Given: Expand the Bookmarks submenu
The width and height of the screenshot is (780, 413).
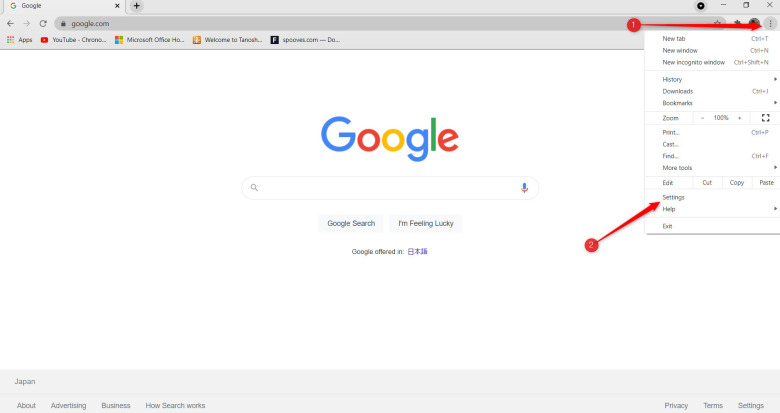Looking at the screenshot, I should pyautogui.click(x=712, y=103).
